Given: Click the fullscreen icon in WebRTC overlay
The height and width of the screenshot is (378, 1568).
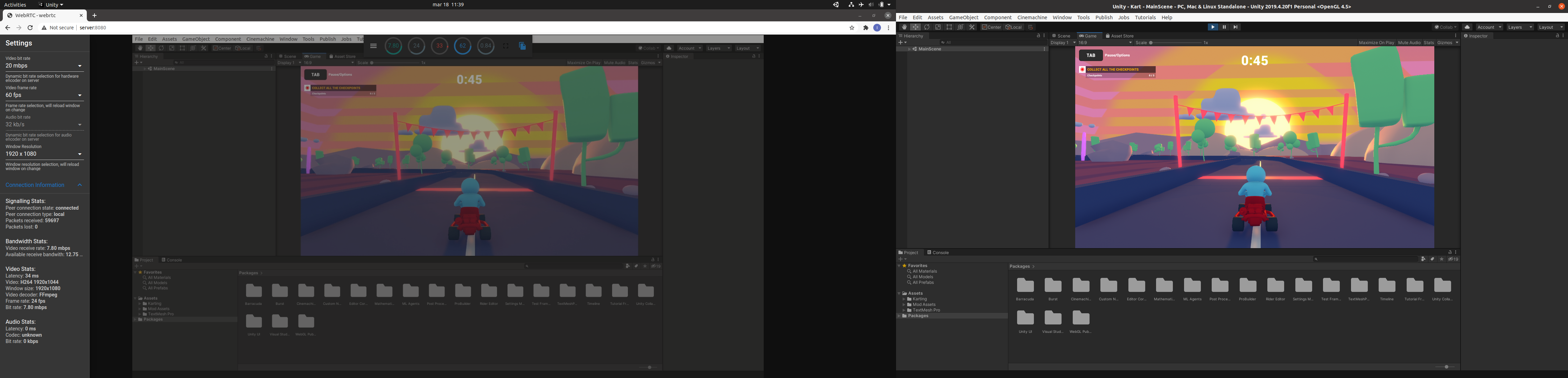Looking at the screenshot, I should (505, 45).
